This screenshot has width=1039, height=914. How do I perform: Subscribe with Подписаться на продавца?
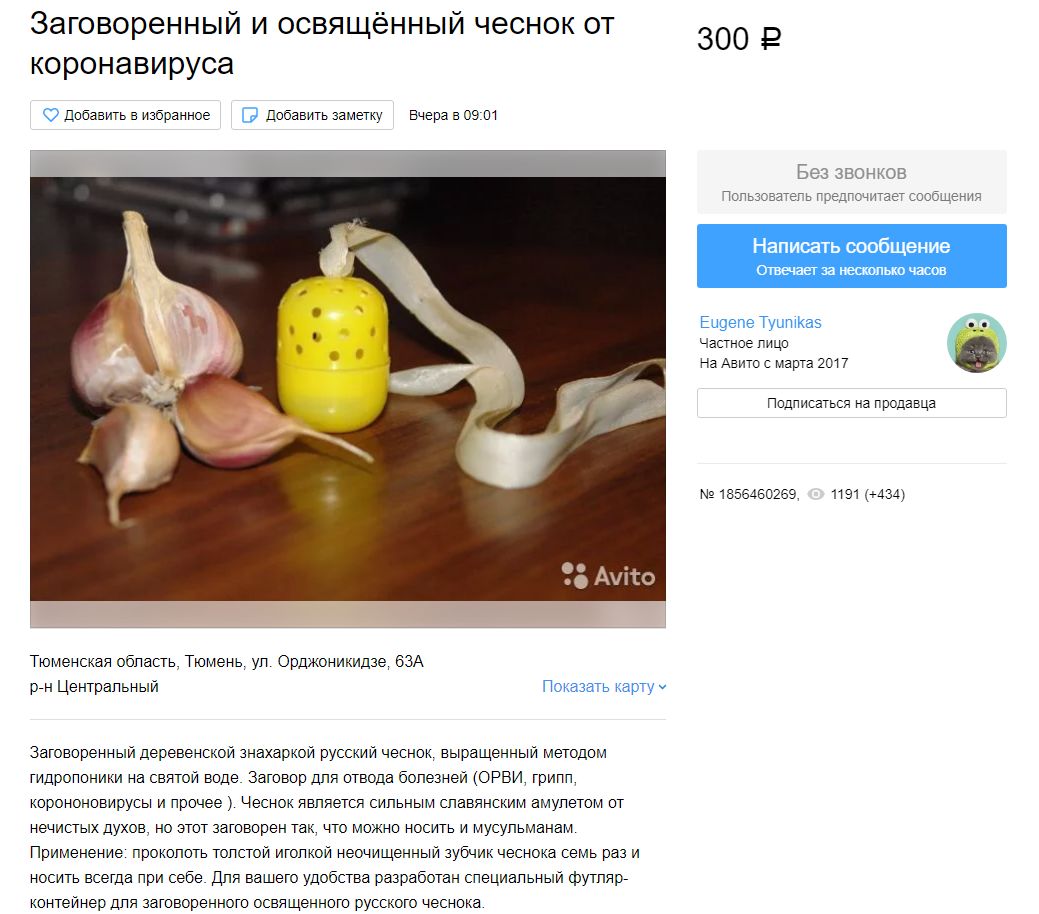(851, 403)
